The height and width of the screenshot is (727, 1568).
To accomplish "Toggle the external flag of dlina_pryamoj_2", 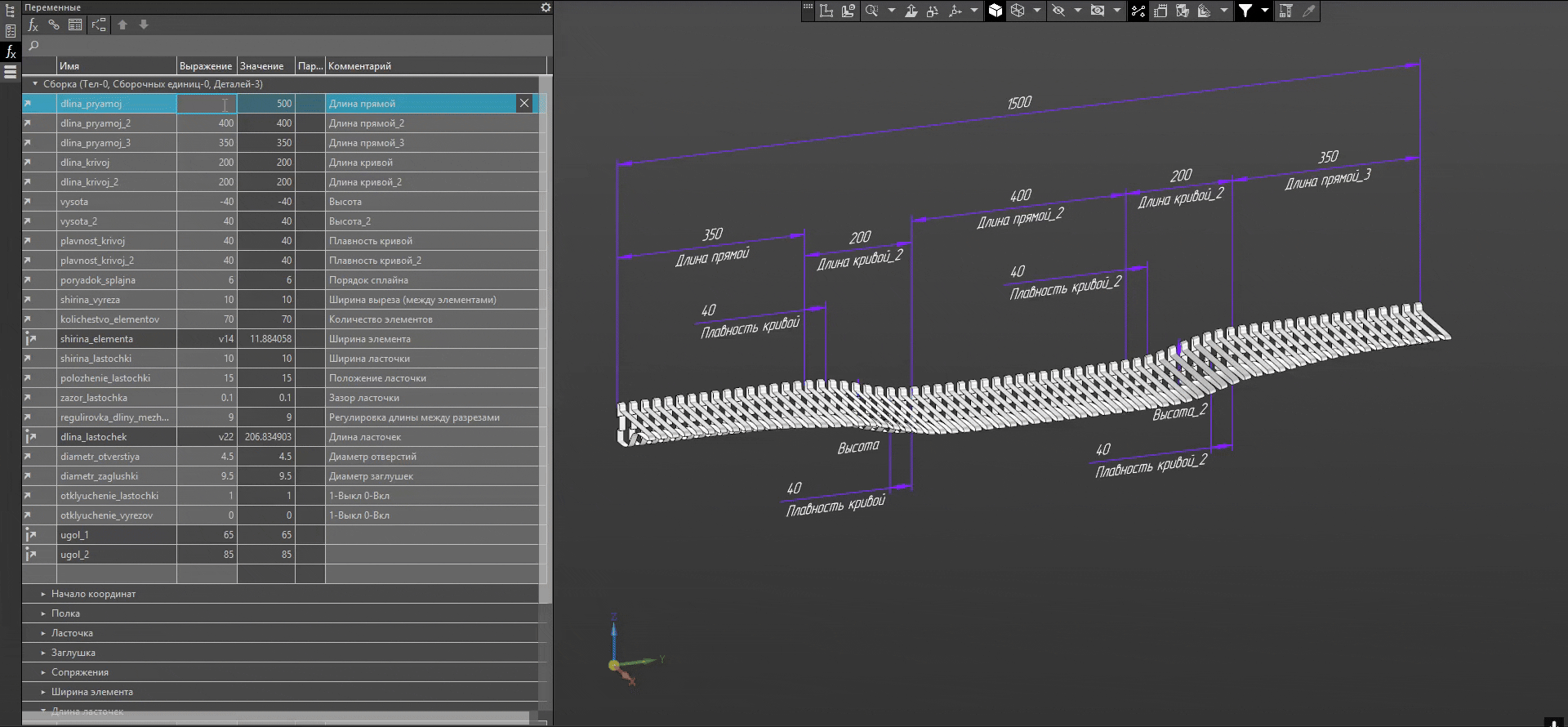I will coord(28,123).
